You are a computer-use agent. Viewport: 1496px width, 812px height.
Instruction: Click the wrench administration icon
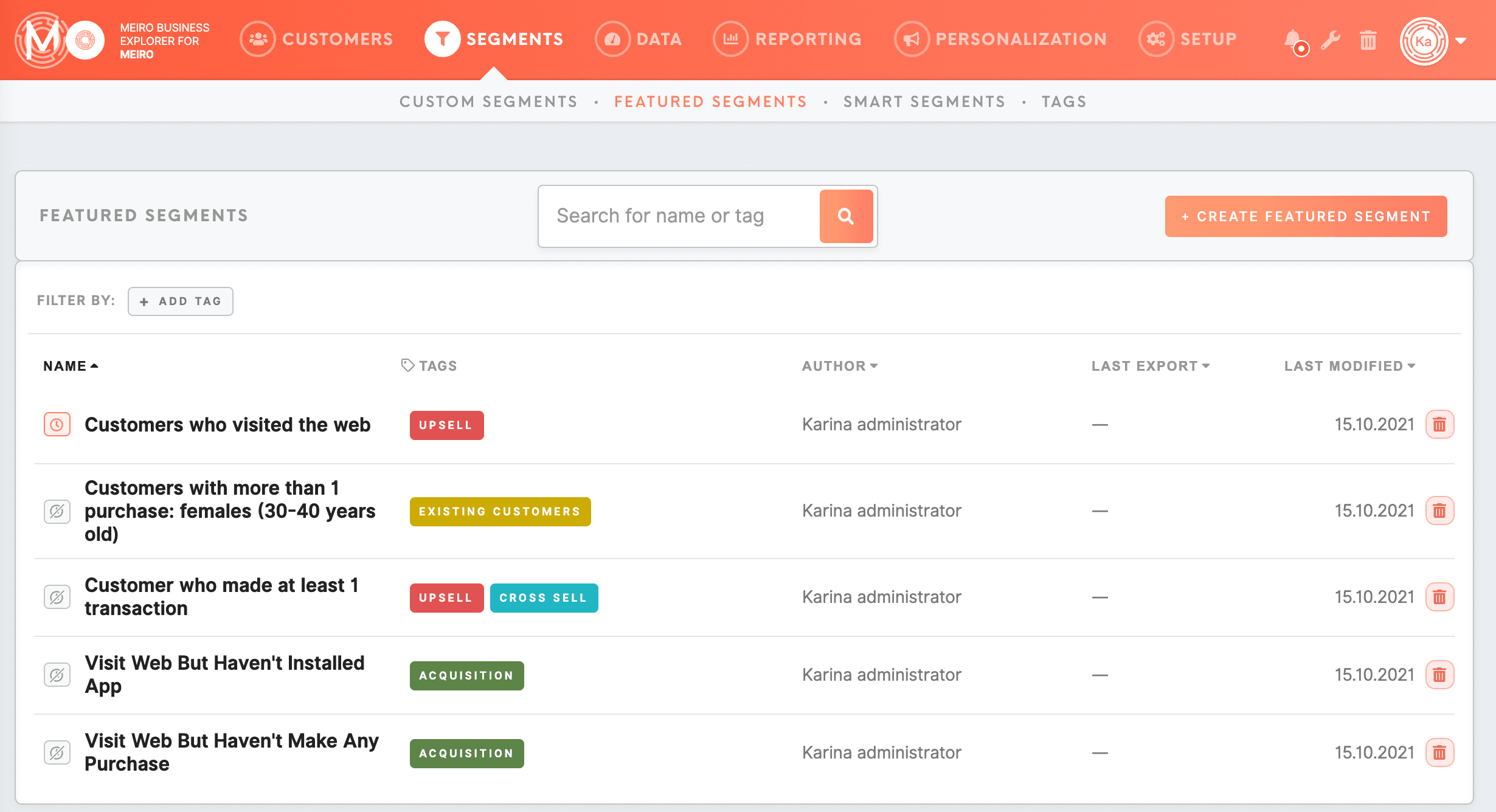pyautogui.click(x=1331, y=40)
